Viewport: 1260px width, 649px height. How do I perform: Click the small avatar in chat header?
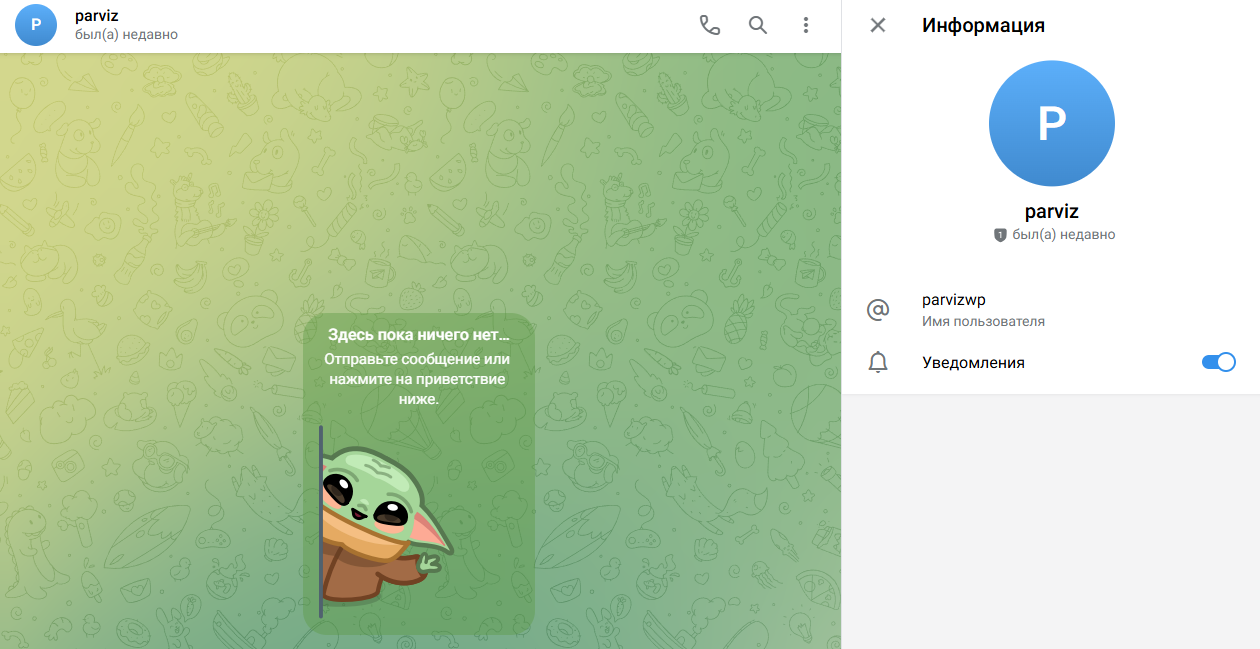click(x=36, y=25)
